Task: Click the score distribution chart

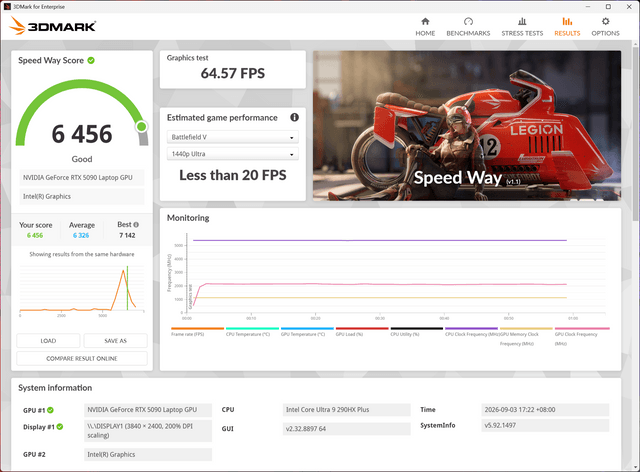Action: click(x=82, y=290)
